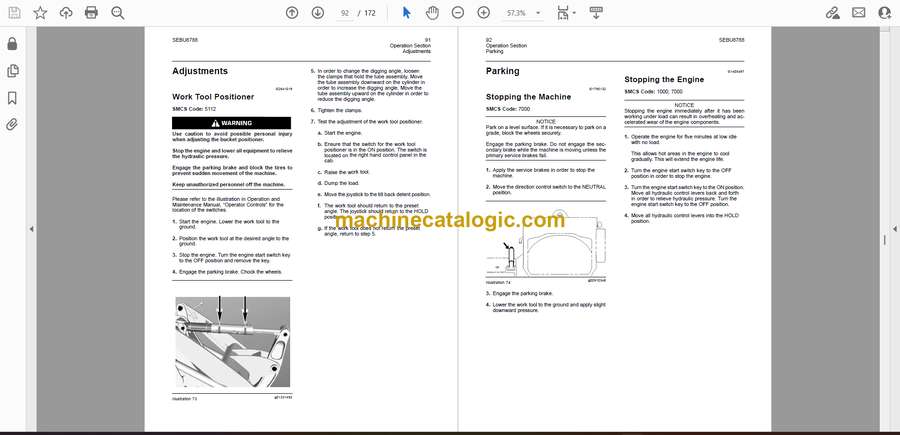This screenshot has width=900, height=435.
Task: Click the 'Dump the load.' step
Action: pyautogui.click(x=342, y=183)
